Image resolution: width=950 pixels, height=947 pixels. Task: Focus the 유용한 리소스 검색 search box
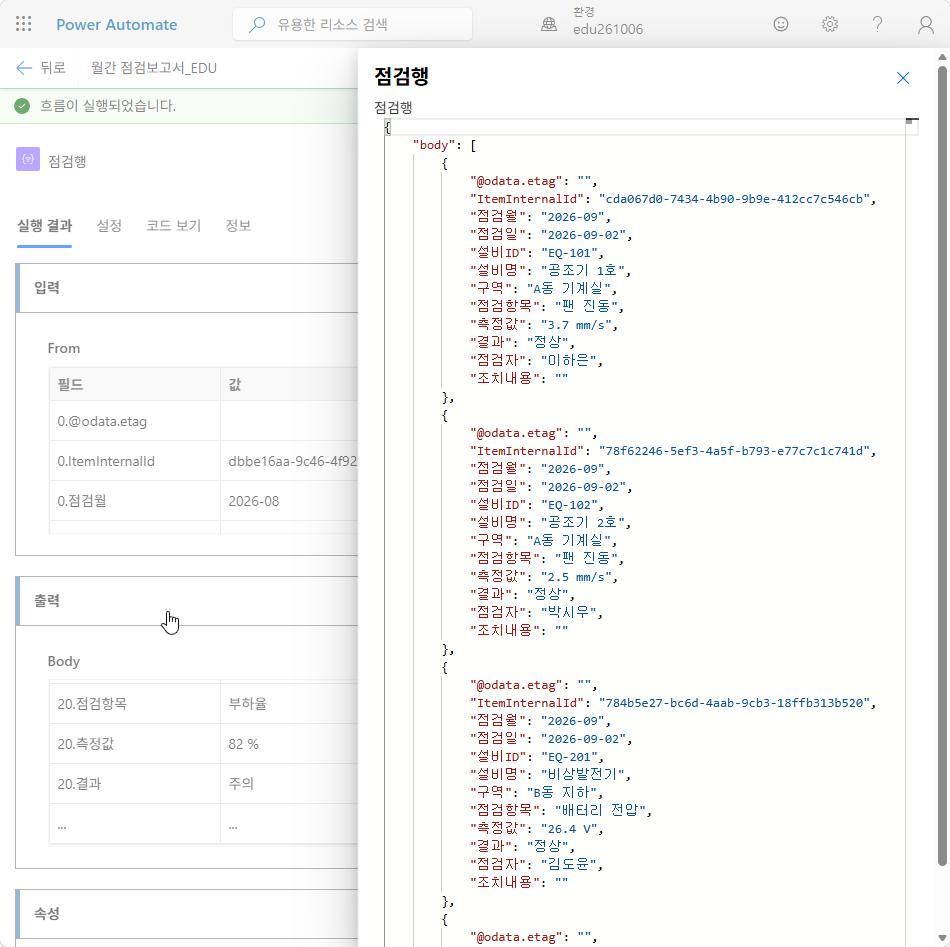point(353,24)
